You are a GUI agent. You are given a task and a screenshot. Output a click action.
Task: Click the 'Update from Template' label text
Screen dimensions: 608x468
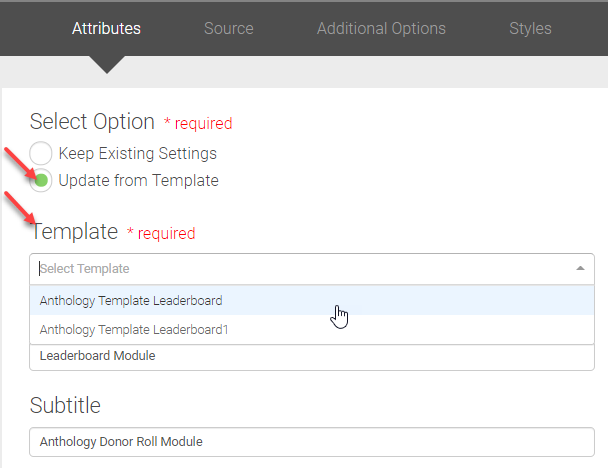coord(138,181)
